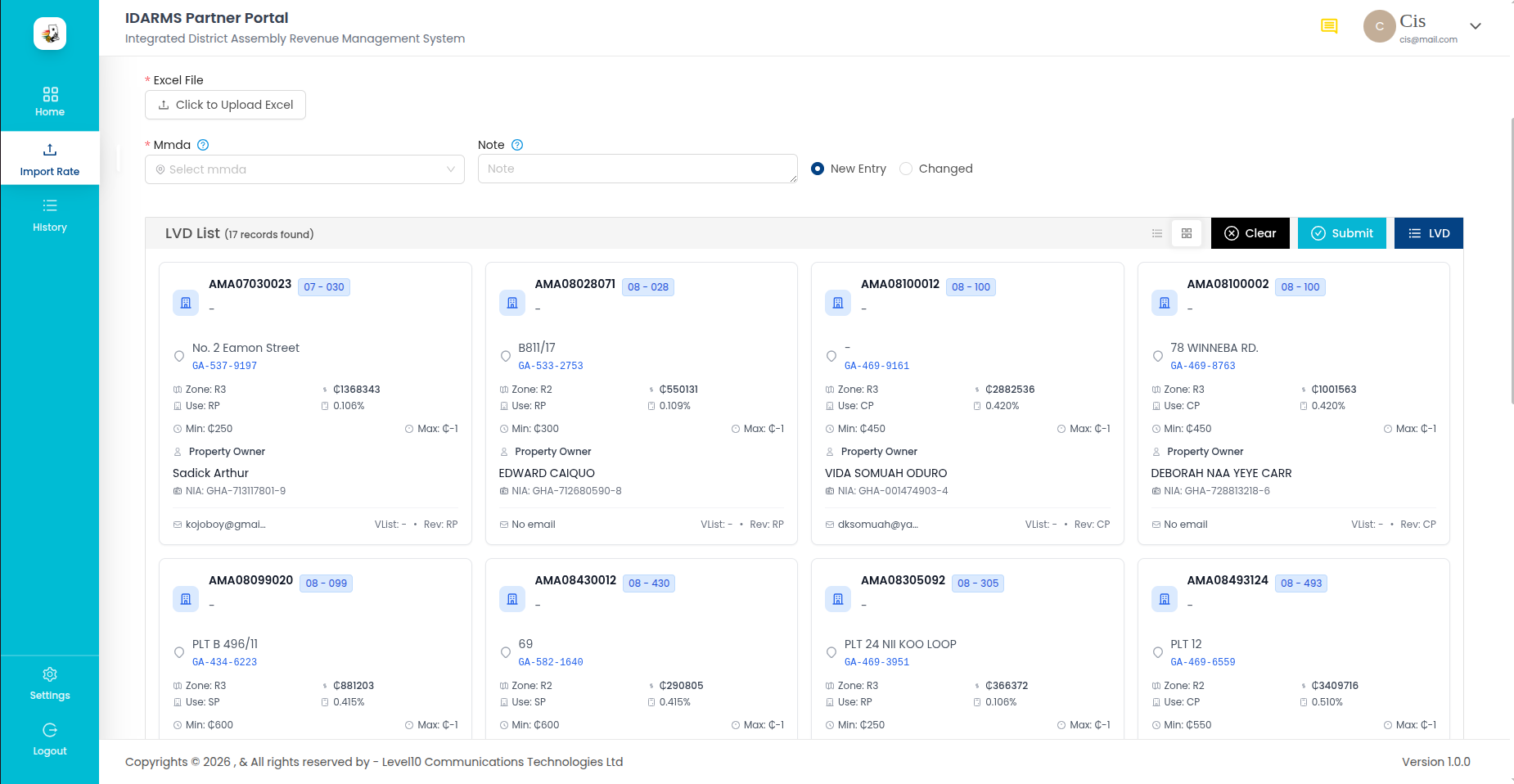Open the Note help tooltip icon
Screen dimensions: 1514x784
click(517, 145)
